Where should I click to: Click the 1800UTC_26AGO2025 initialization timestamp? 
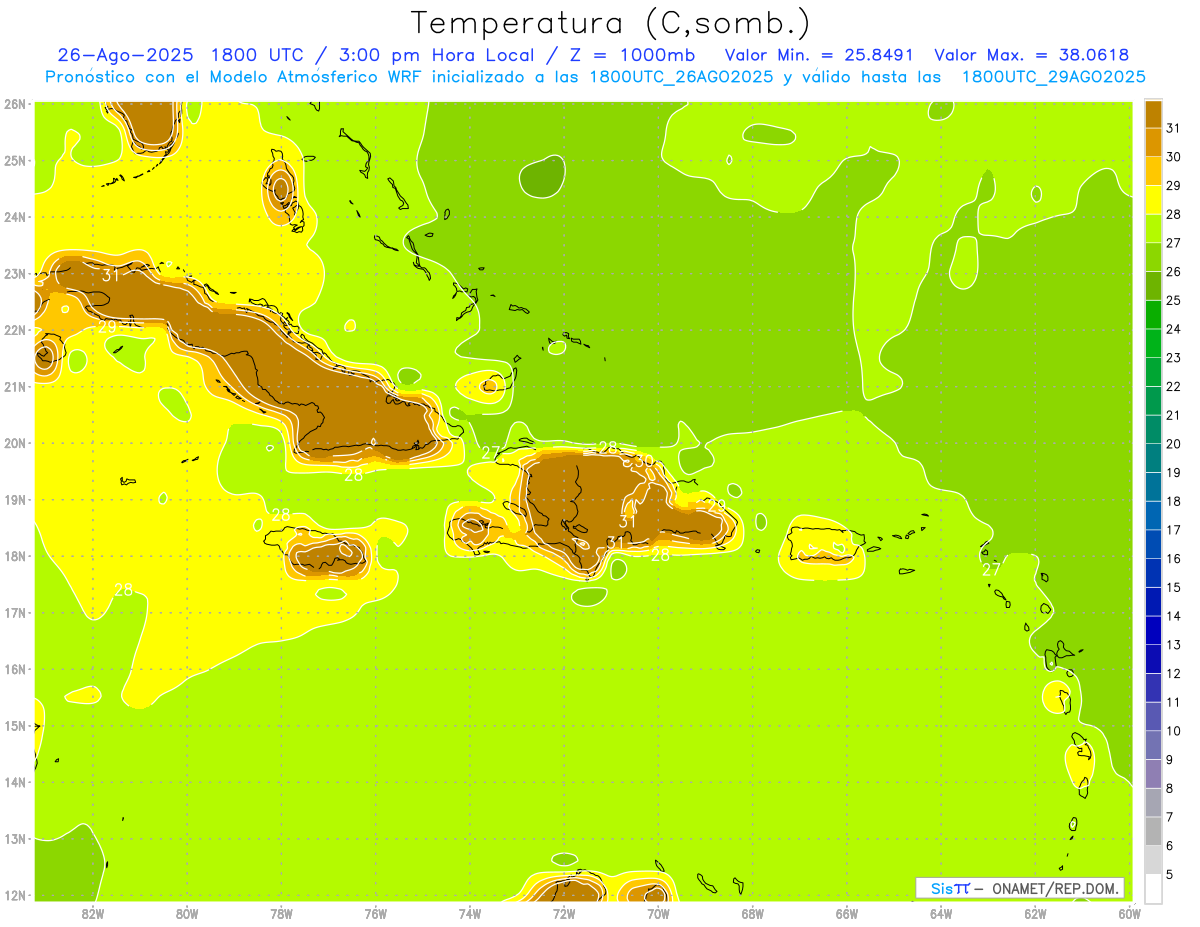click(x=681, y=77)
